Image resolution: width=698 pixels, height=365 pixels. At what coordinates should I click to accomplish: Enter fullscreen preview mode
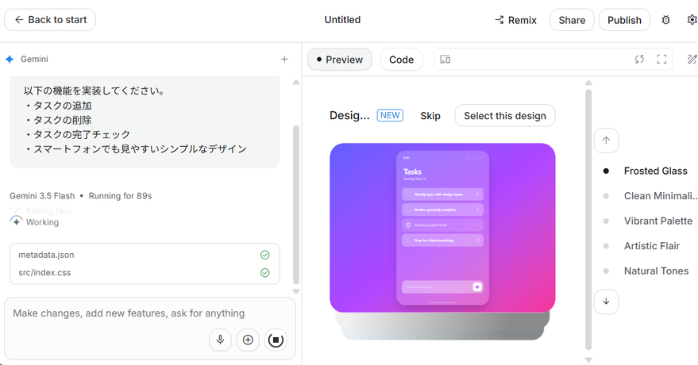tap(661, 59)
